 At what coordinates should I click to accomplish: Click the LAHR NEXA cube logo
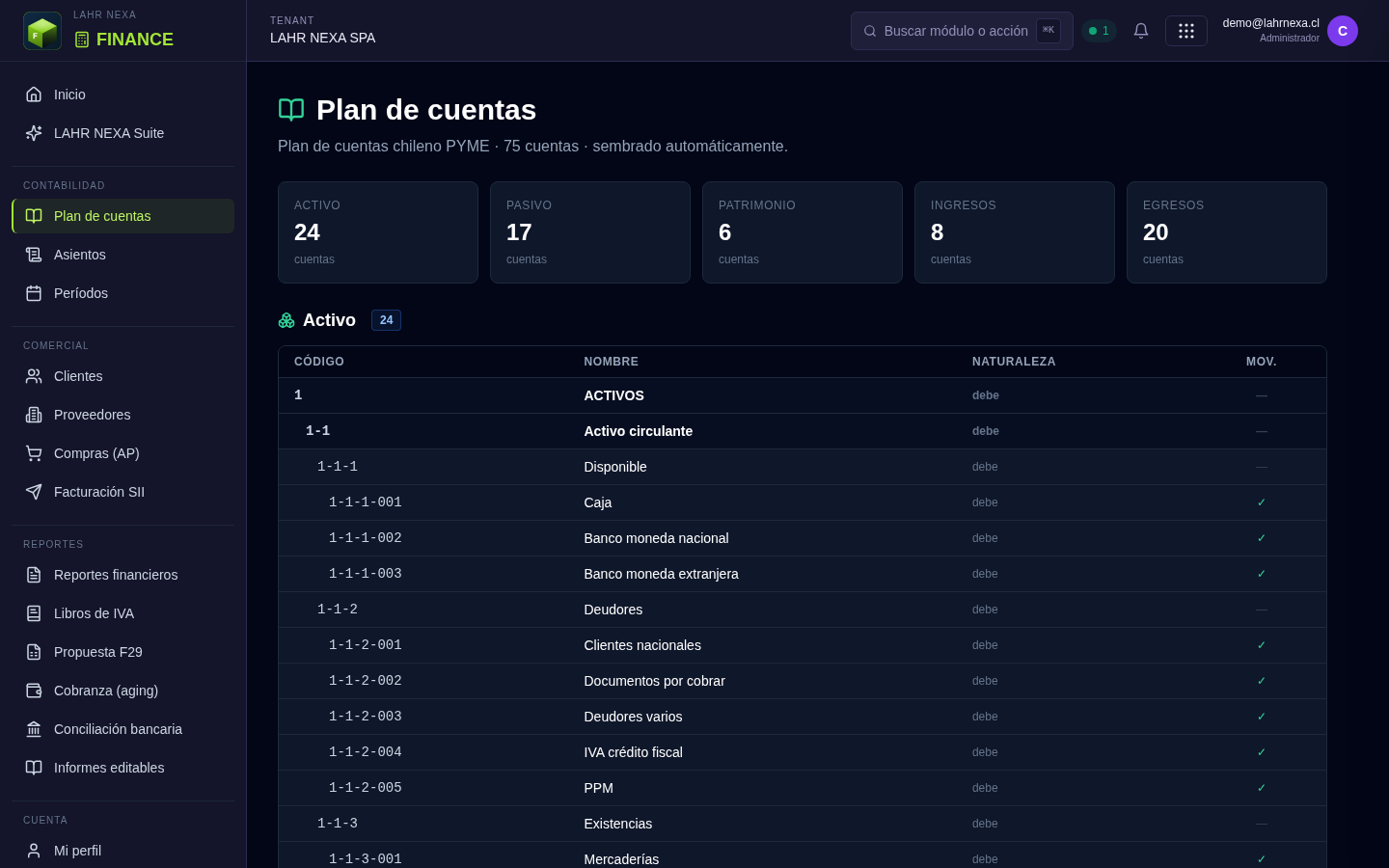click(x=42, y=31)
